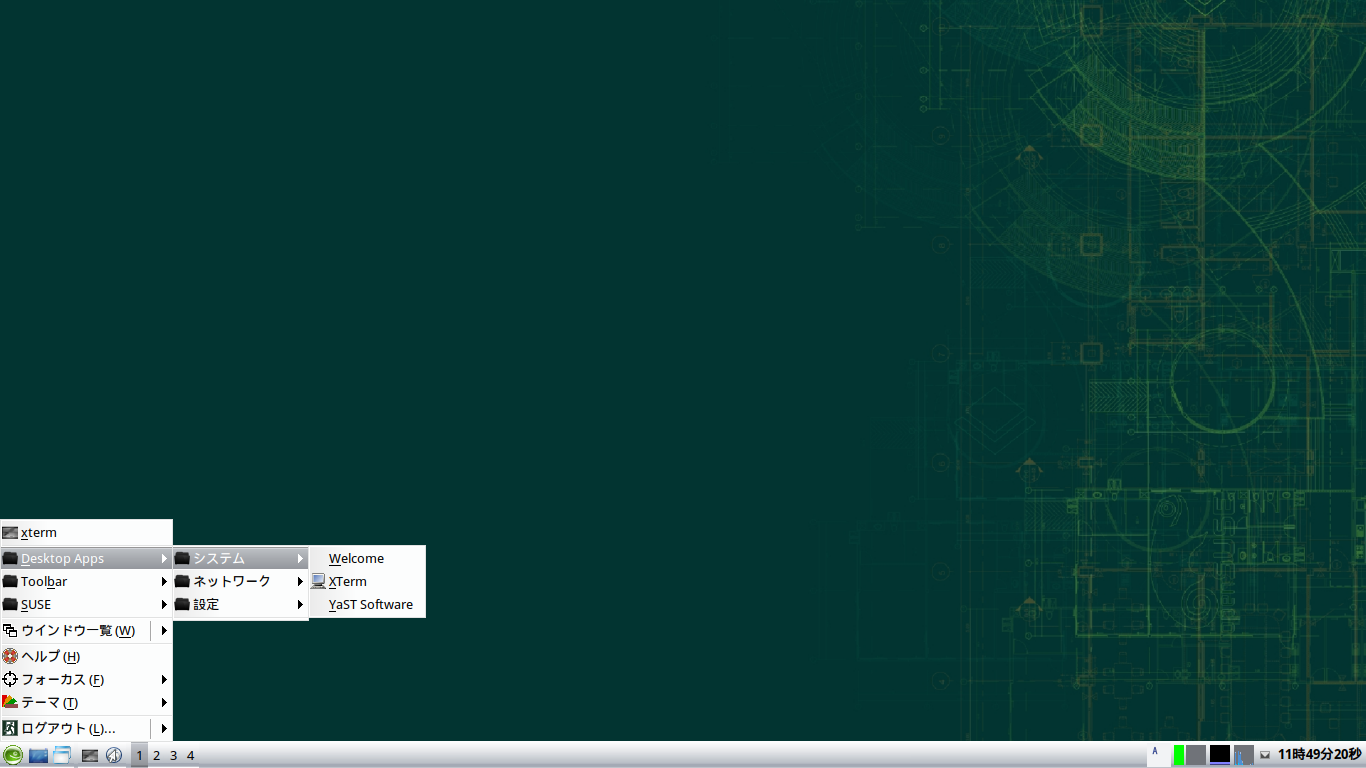The image size is (1366, 768).
Task: Open YaST Software from the submenu
Action: pos(367,605)
